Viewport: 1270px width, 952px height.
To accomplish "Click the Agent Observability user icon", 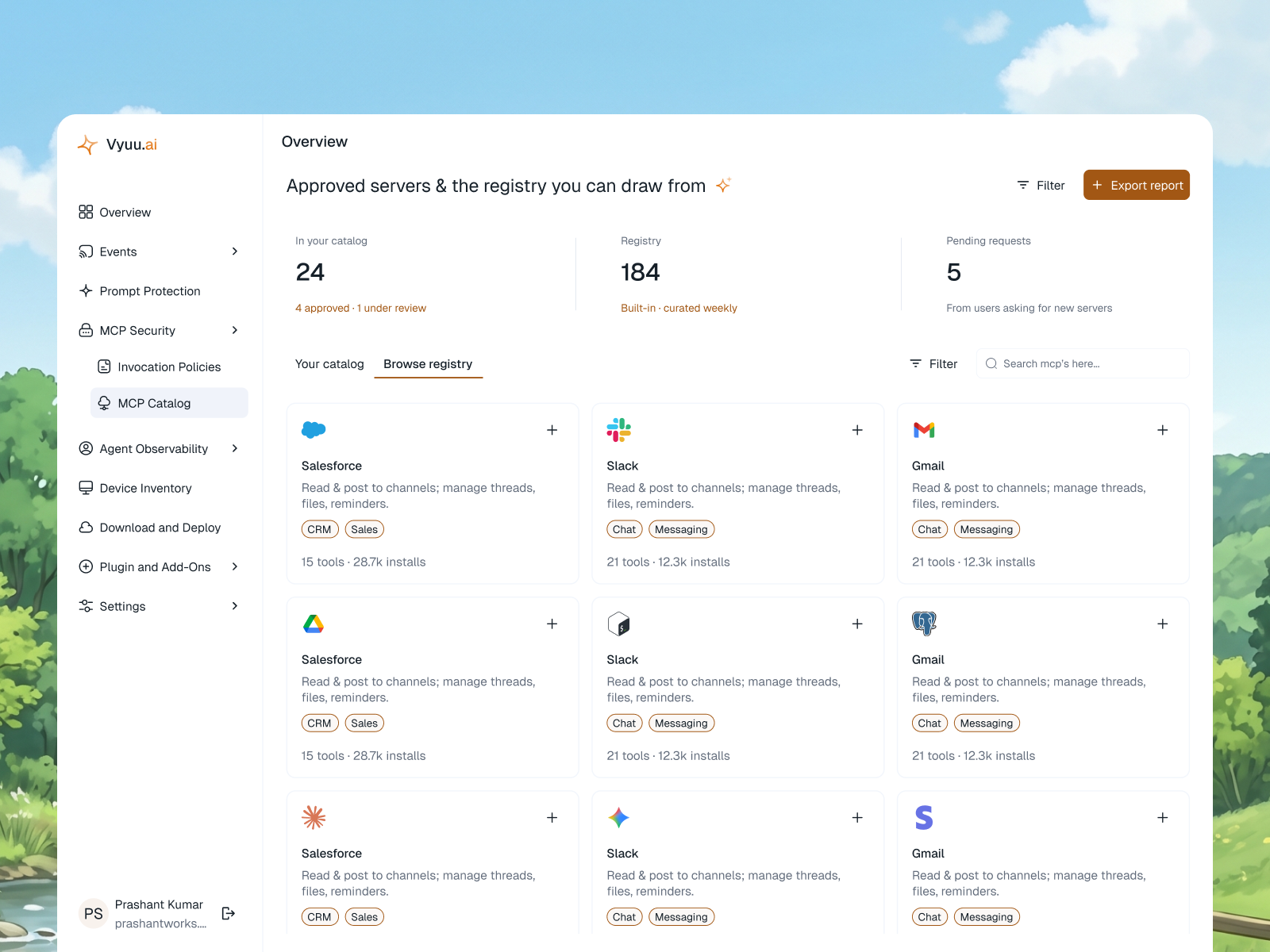I will 86,448.
